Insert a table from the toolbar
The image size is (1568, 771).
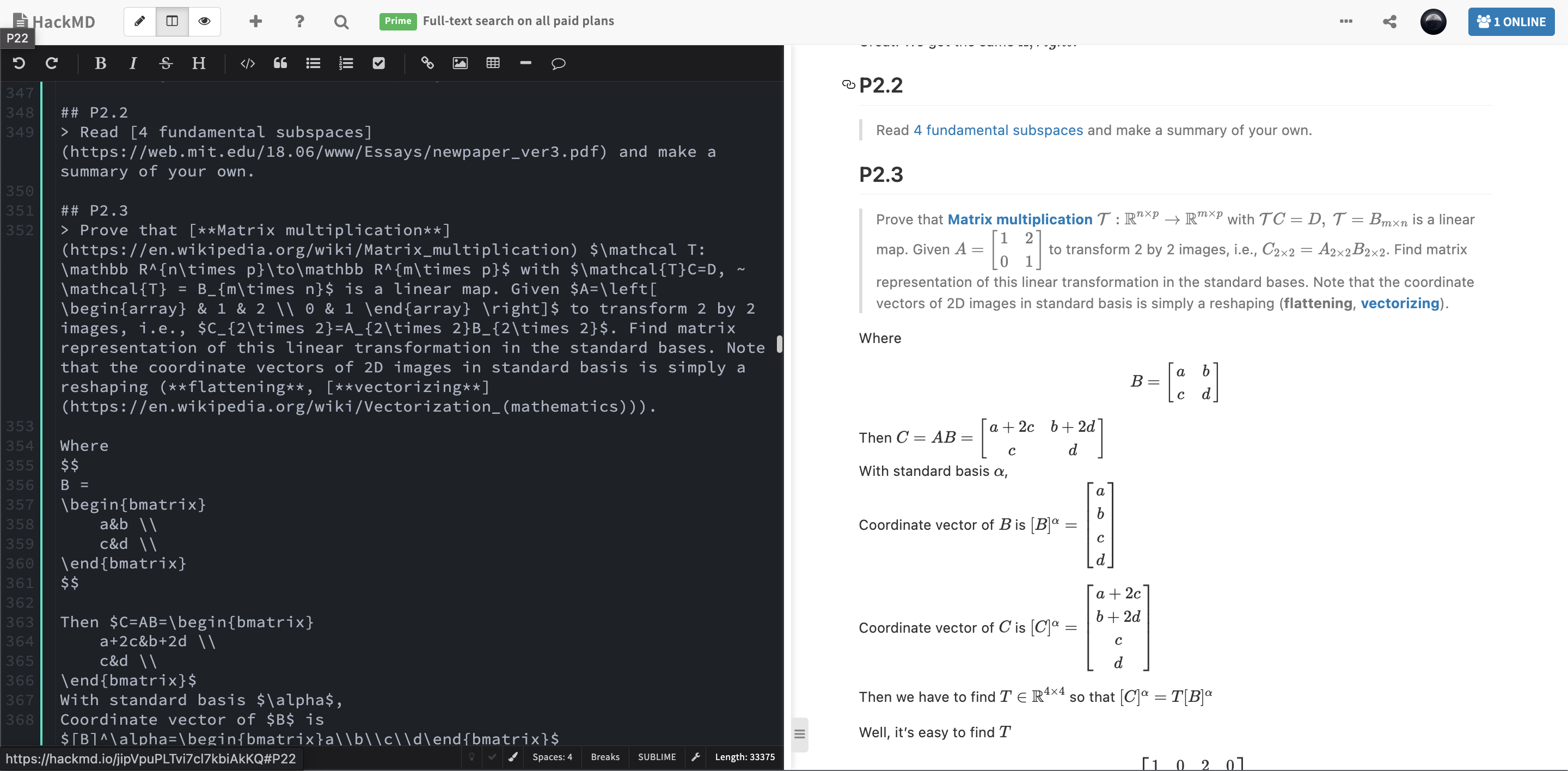pyautogui.click(x=492, y=63)
